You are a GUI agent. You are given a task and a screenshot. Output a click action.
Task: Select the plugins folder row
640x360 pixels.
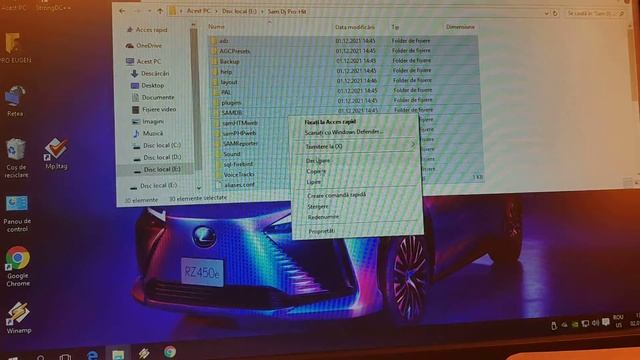(345, 102)
